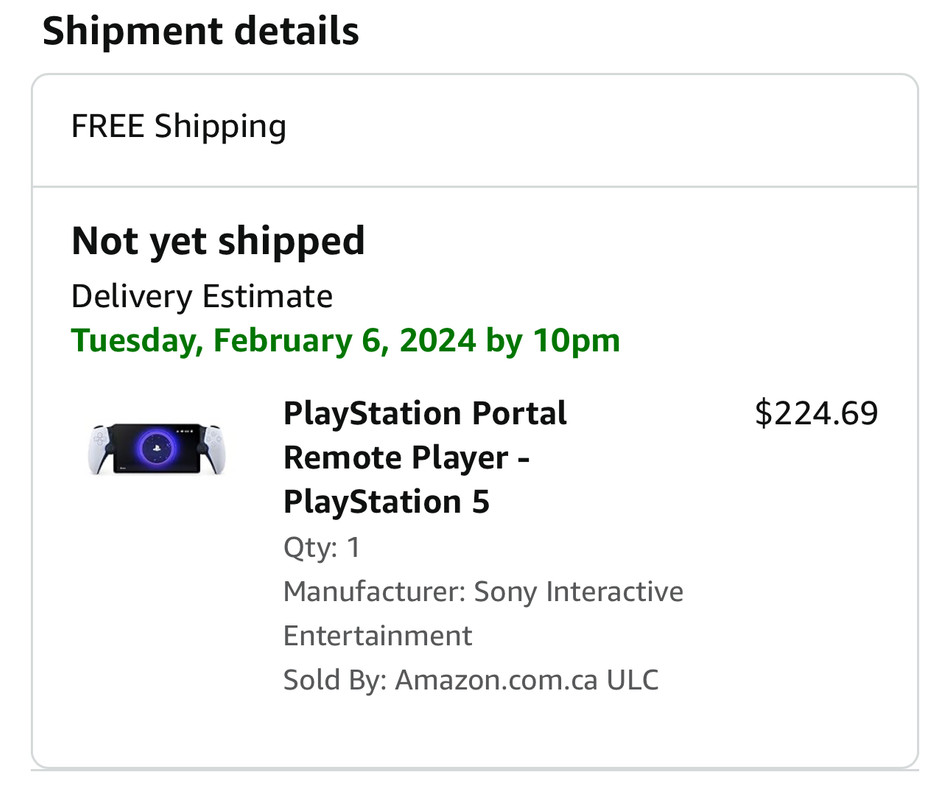
Task: Click the "Amazon.com.ca ULC" seller name
Action: click(526, 680)
